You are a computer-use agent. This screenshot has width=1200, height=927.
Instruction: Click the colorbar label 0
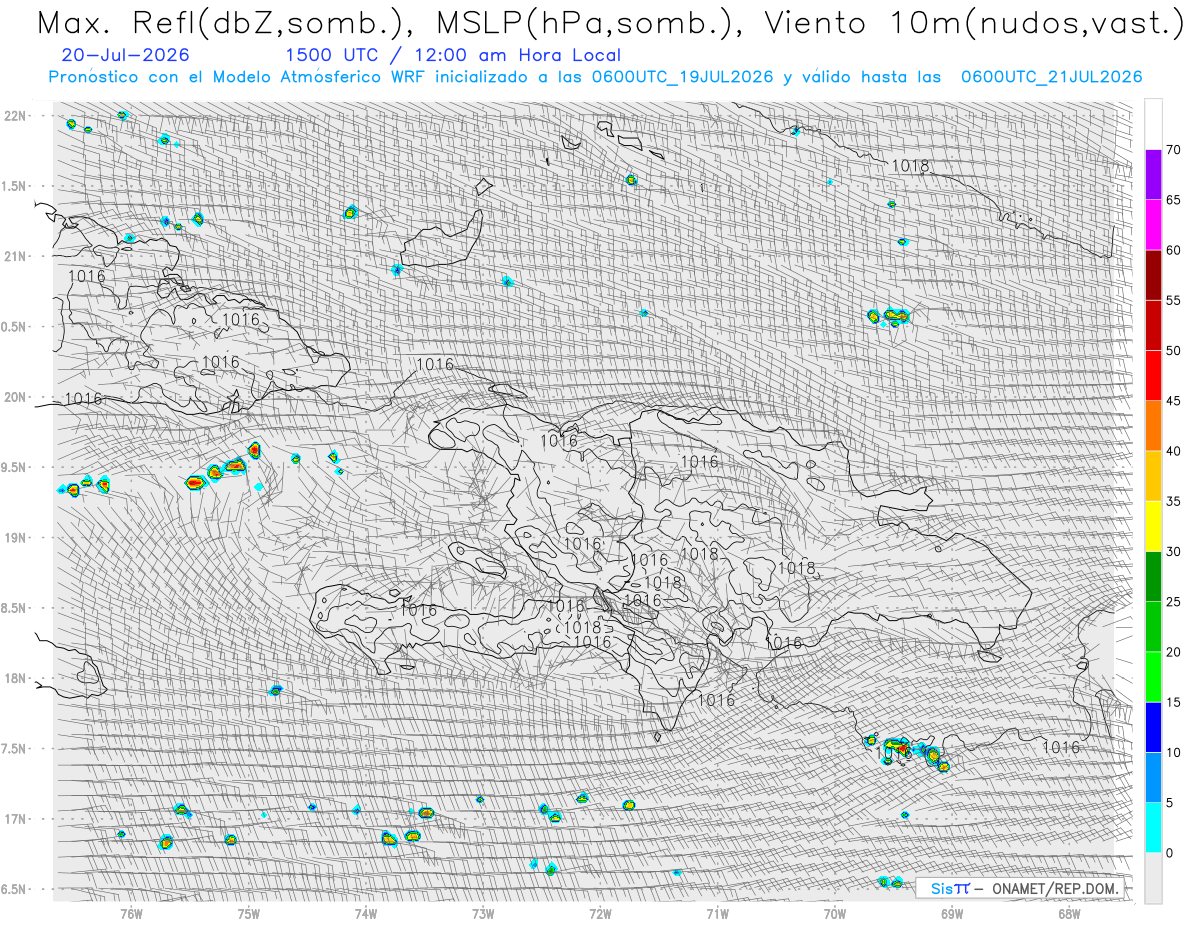[1170, 853]
